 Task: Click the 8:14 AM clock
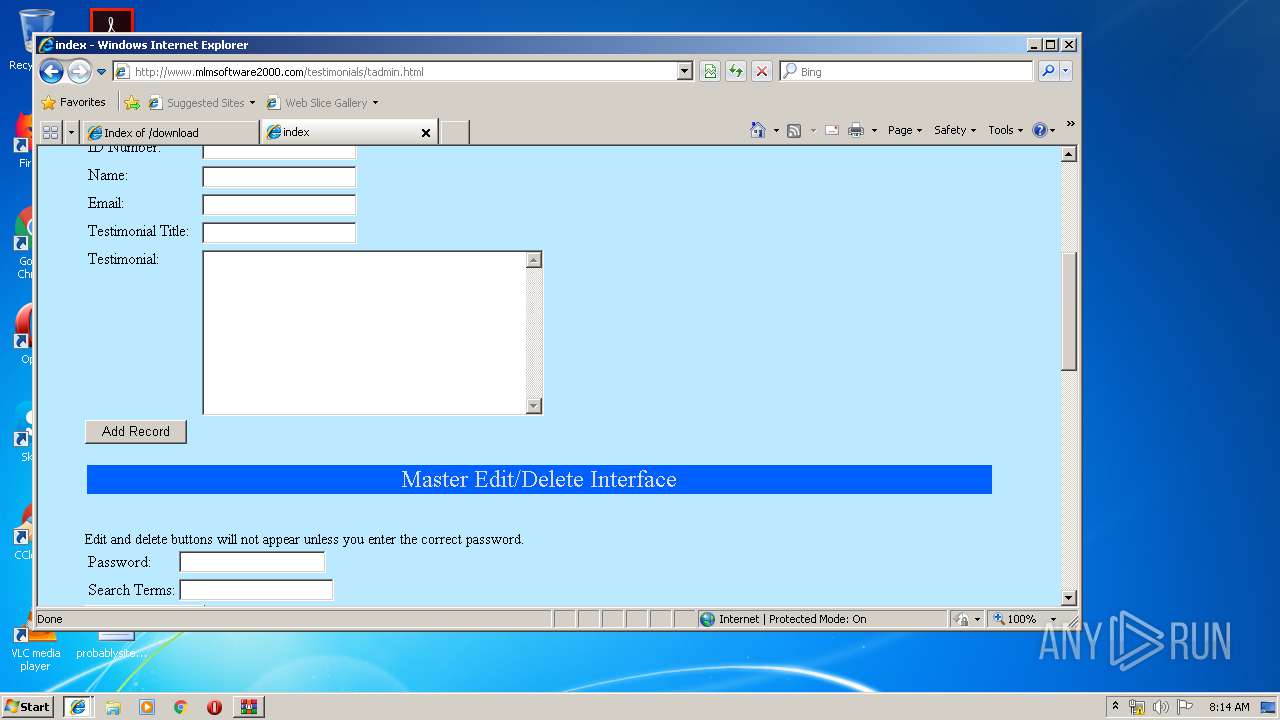click(1229, 707)
